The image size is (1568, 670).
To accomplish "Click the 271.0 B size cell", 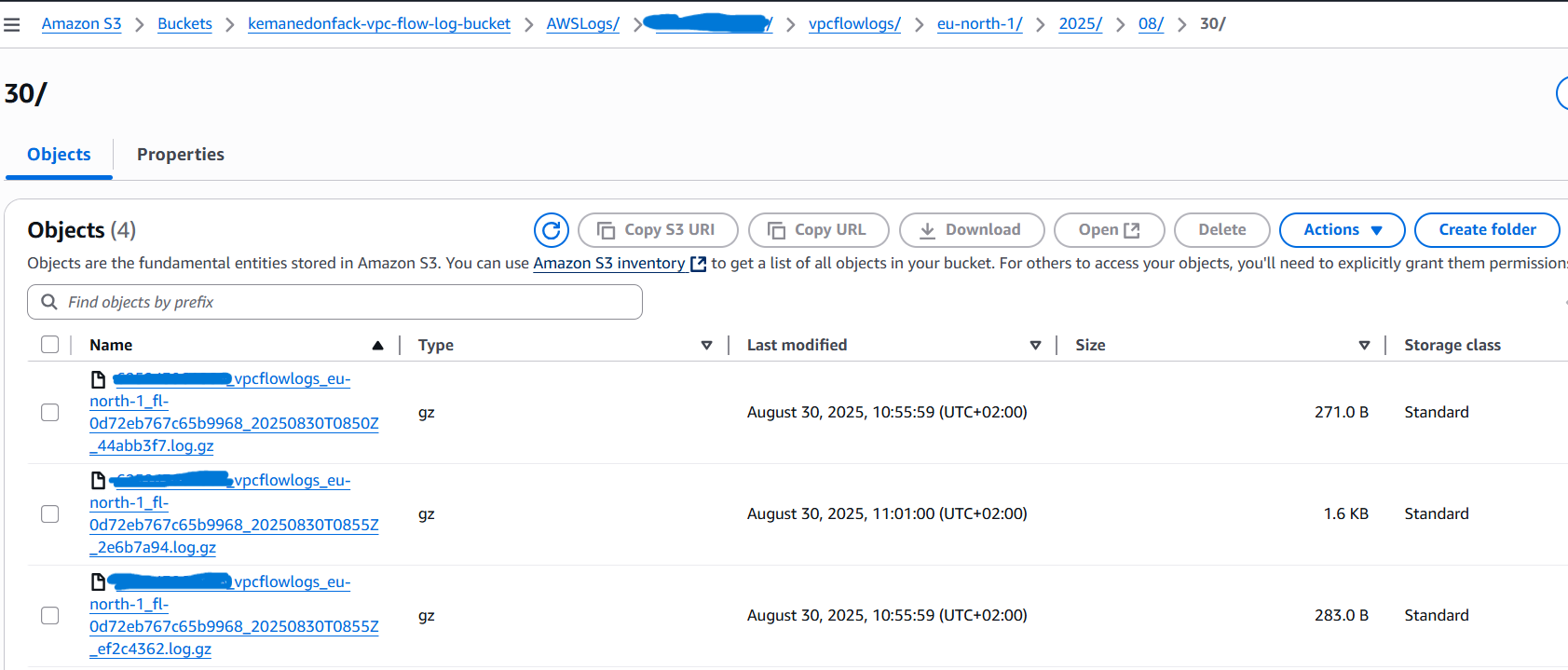I will [1342, 412].
